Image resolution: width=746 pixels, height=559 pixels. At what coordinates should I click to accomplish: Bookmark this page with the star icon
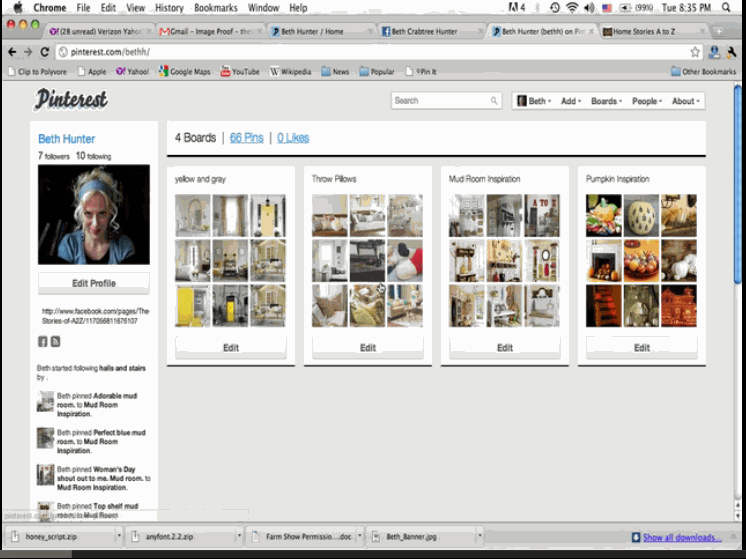[695, 52]
